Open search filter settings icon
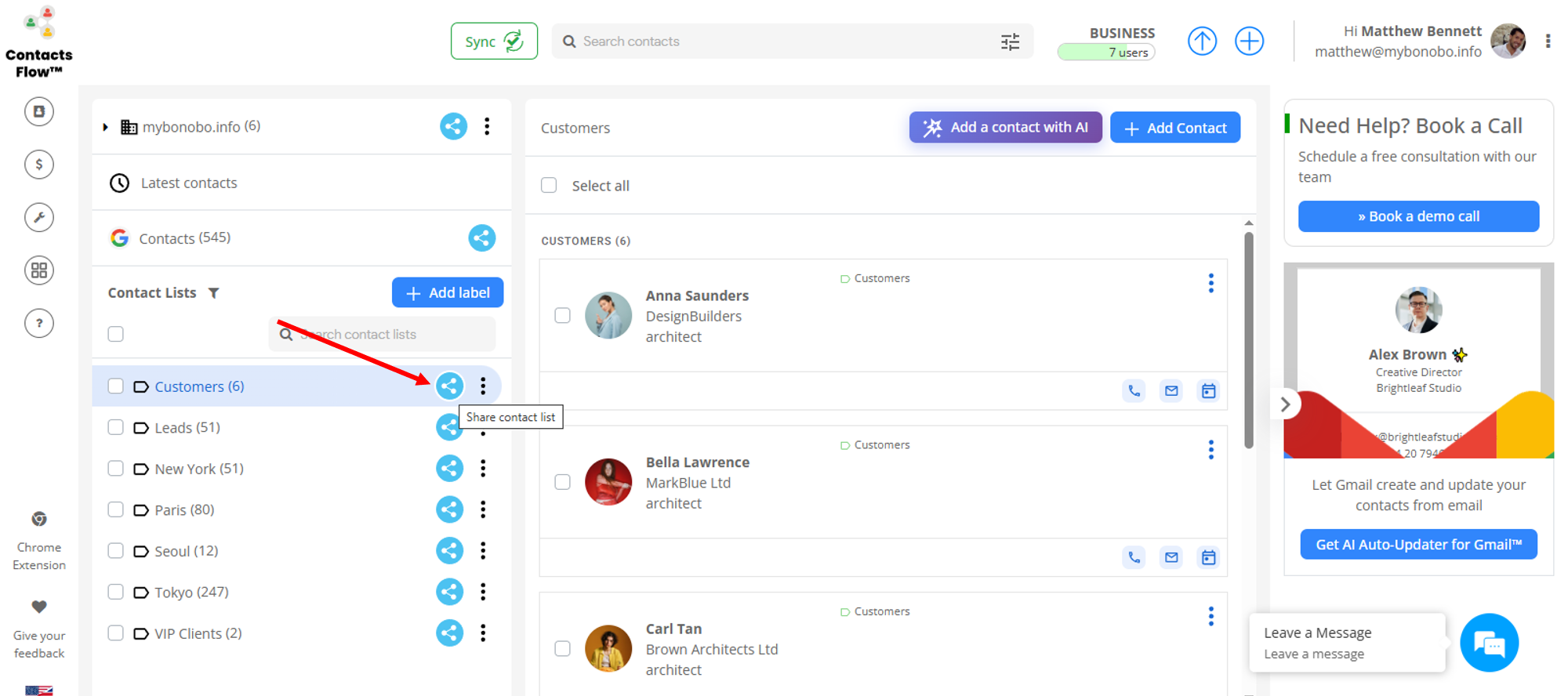 click(x=1010, y=42)
